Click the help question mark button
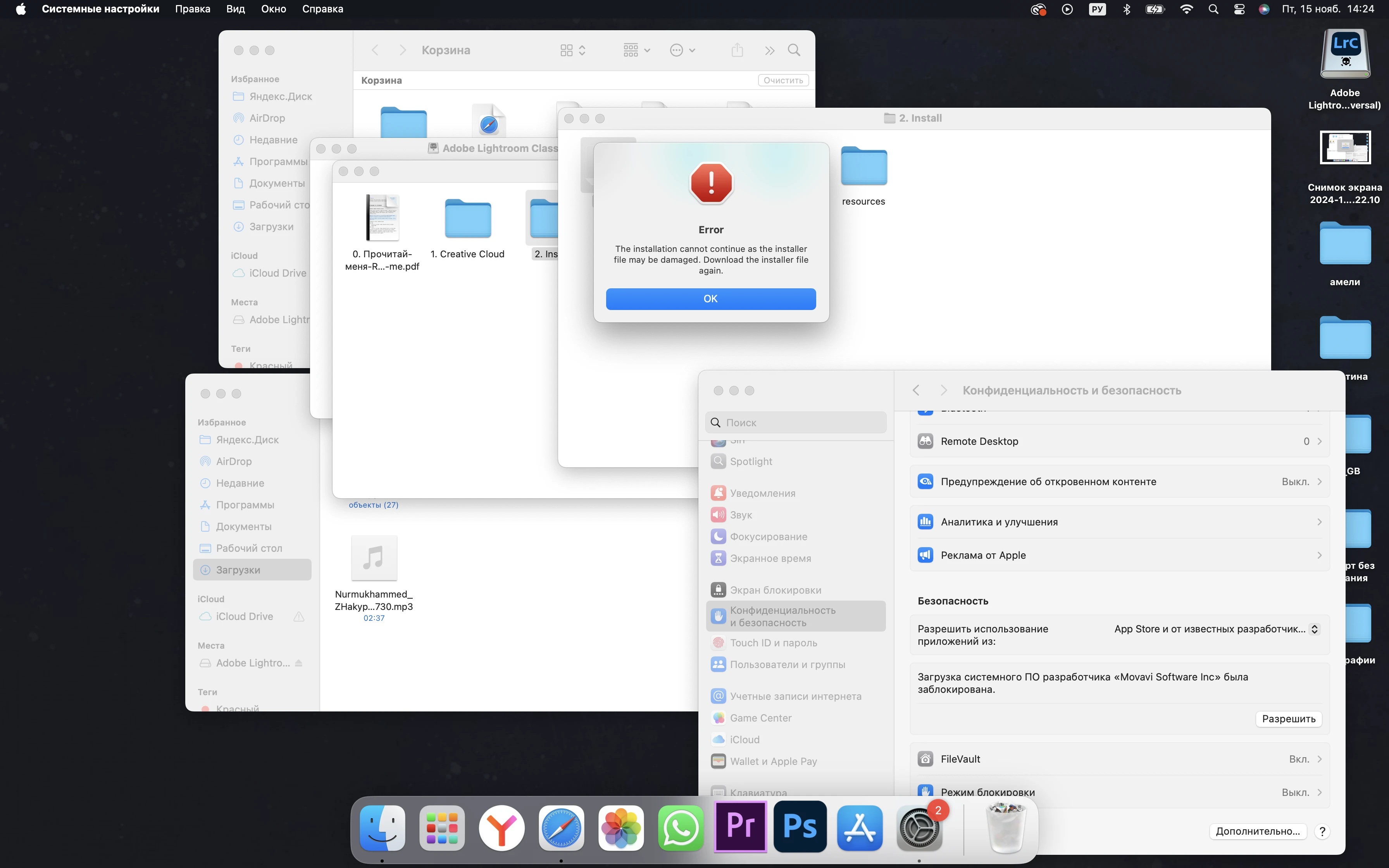This screenshot has height=868, width=1389. 1322,831
